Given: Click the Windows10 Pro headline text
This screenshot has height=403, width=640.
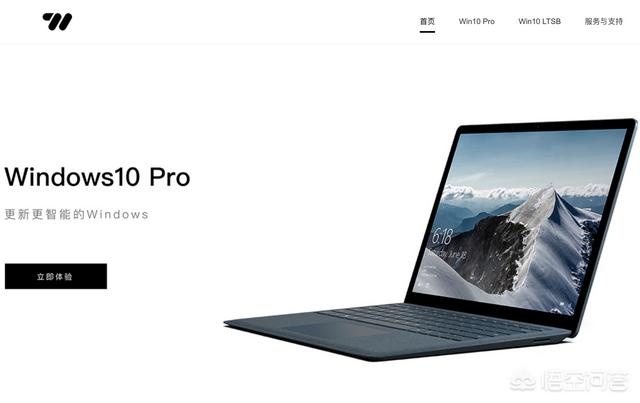Looking at the screenshot, I should click(98, 177).
